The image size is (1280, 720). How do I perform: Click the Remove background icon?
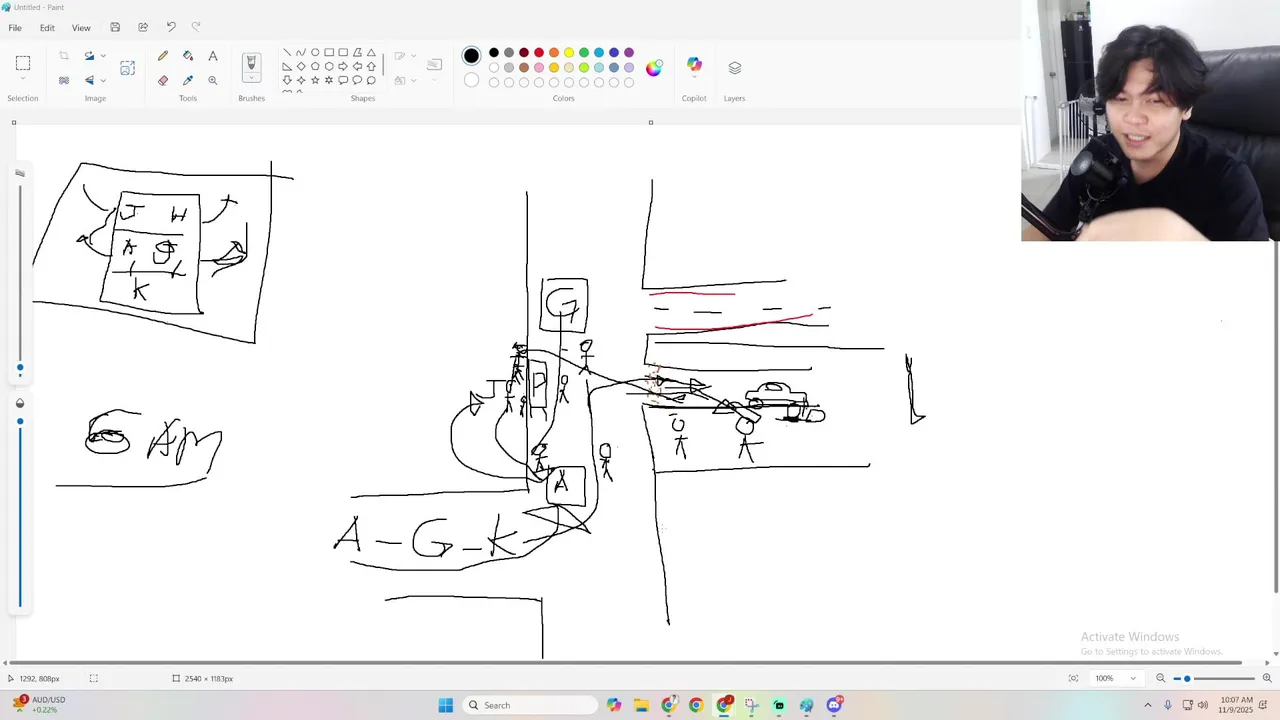pos(64,80)
